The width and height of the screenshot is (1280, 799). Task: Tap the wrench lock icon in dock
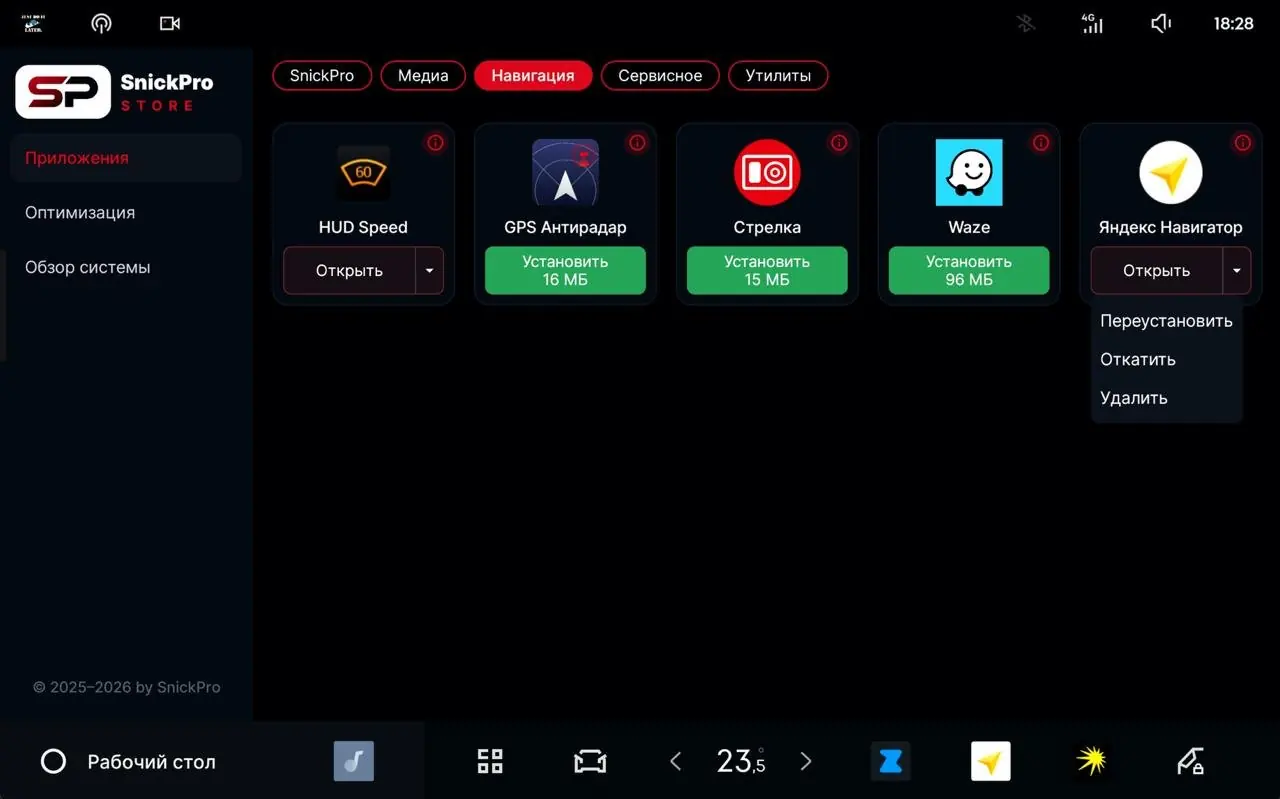click(1190, 761)
